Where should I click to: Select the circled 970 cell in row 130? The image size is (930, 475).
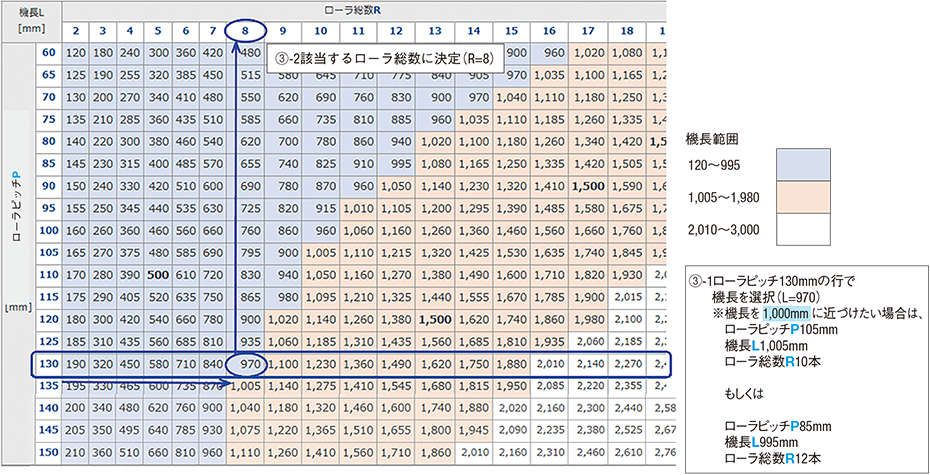point(251,366)
